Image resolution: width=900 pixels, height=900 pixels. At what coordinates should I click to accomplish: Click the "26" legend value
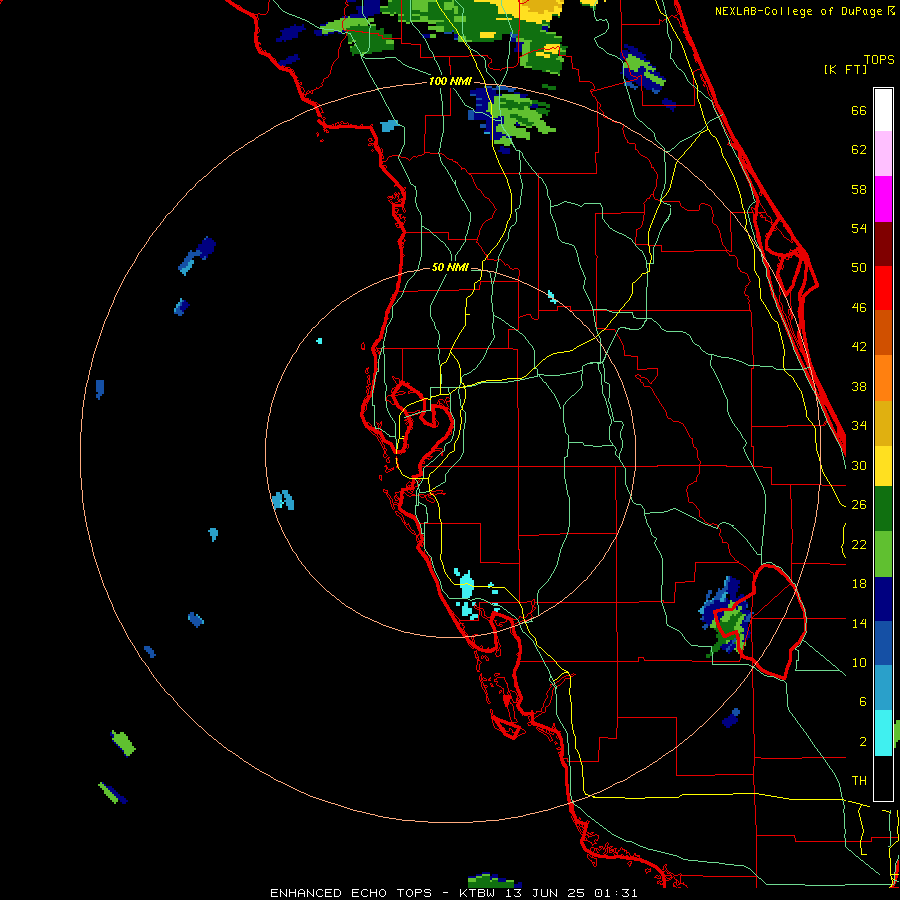point(859,505)
